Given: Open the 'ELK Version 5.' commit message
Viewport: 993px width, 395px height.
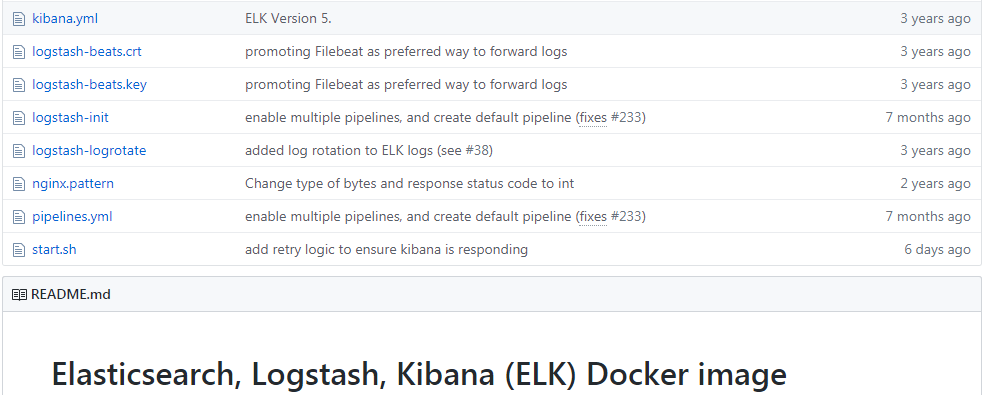Looking at the screenshot, I should pos(288,19).
